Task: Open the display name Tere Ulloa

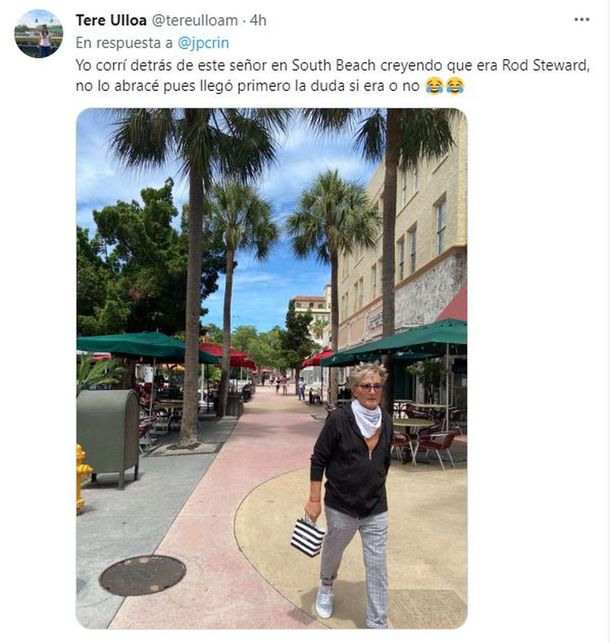Action: 111,20
